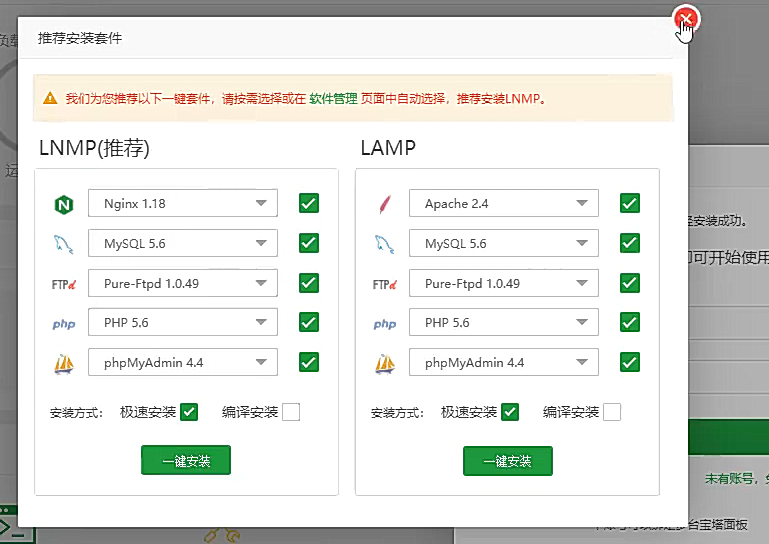The height and width of the screenshot is (544, 769).
Task: Click the warning triangle icon in notice
Action: click(50, 98)
